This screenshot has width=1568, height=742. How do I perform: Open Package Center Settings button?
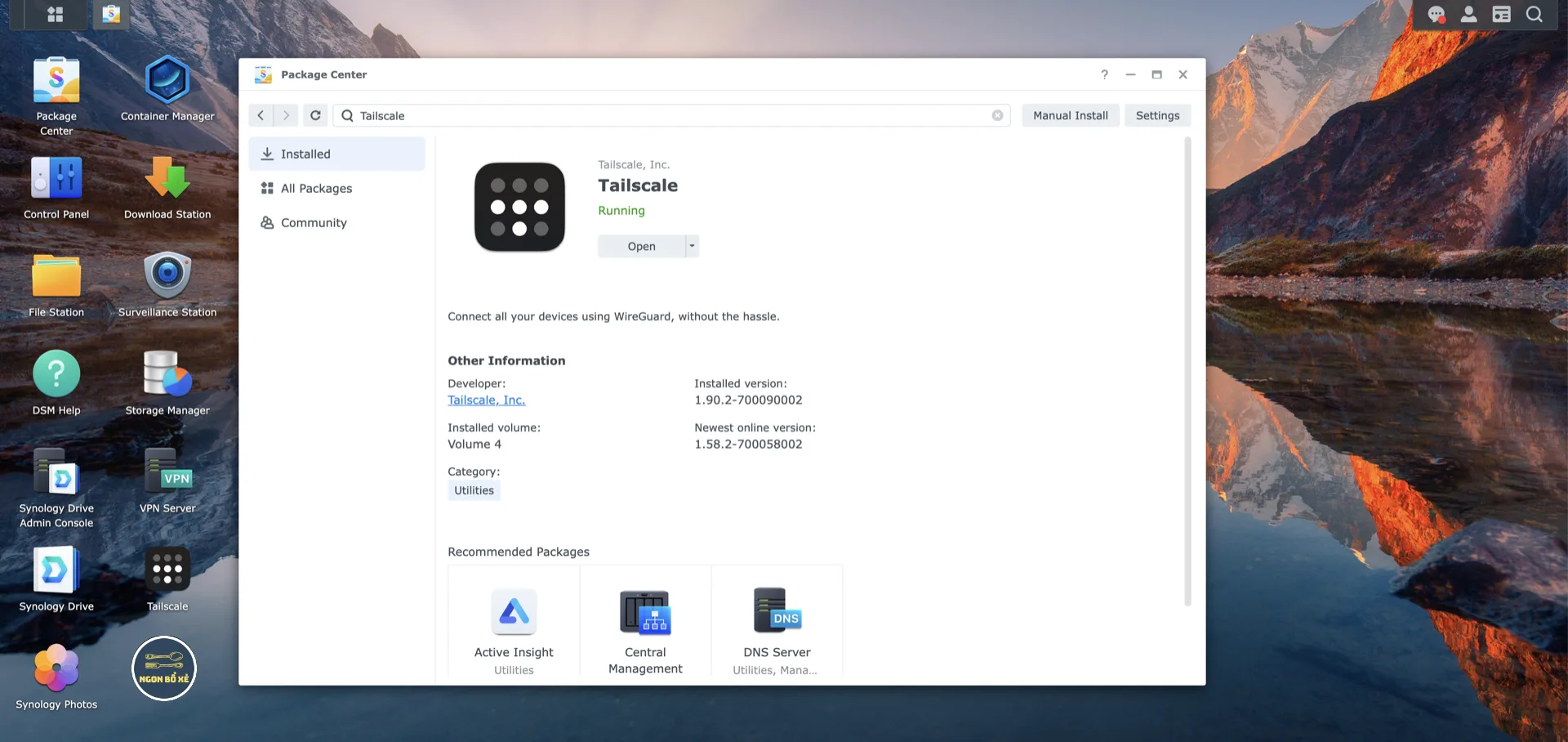pos(1157,115)
